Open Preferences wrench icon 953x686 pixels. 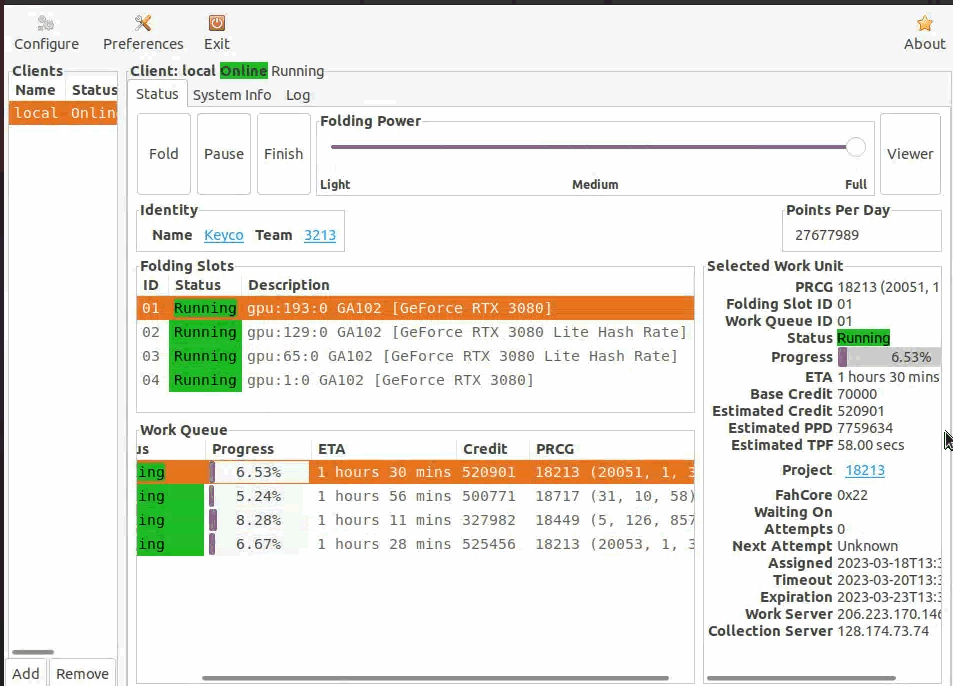click(143, 24)
